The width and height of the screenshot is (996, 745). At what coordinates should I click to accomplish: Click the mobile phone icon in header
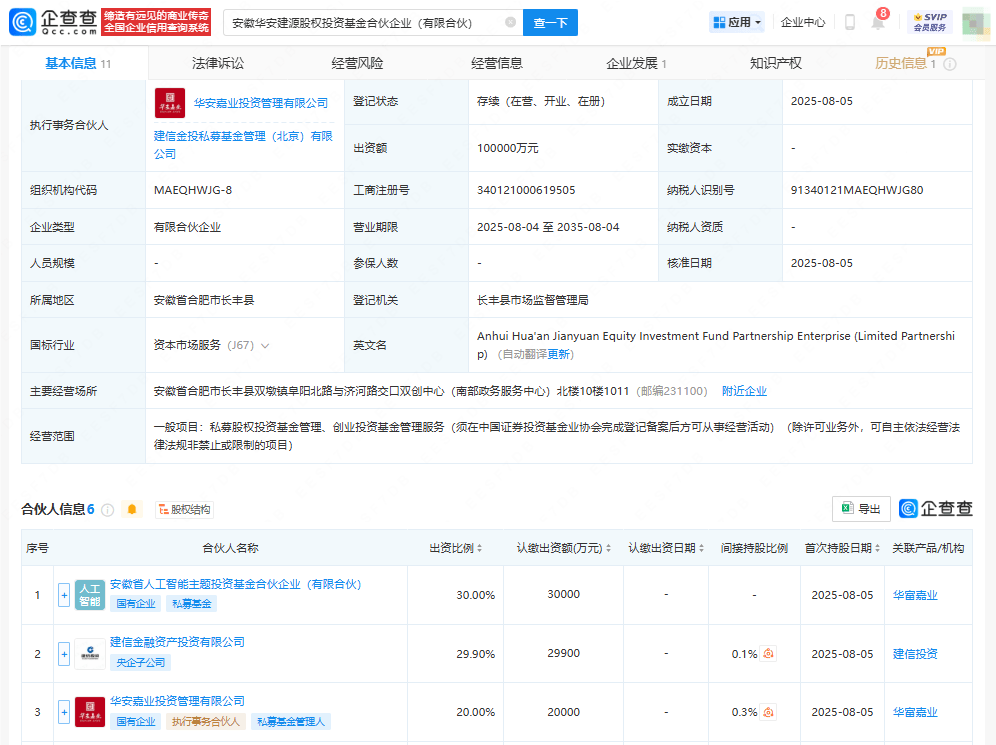849,22
